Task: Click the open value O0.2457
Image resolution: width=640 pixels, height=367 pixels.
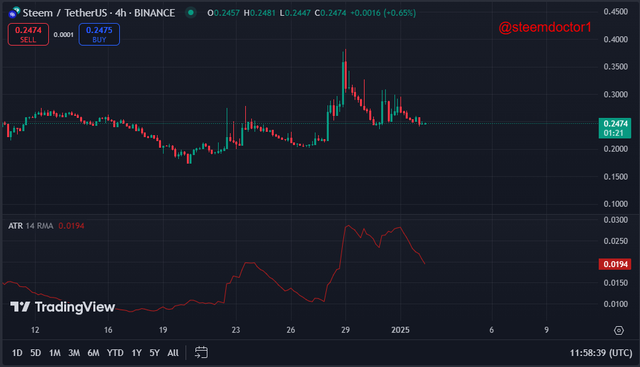Action: pos(223,13)
